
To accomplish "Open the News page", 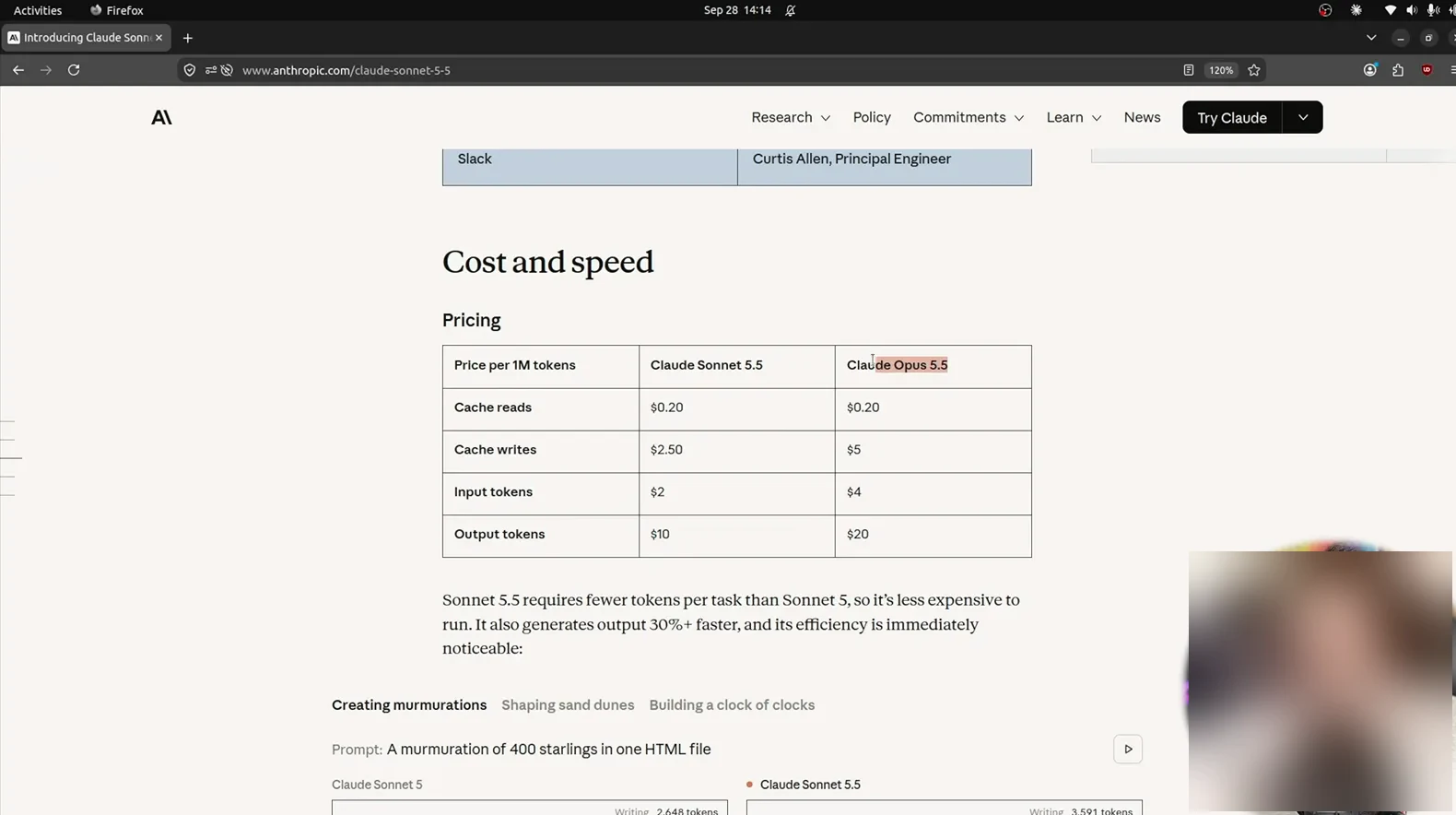I will pos(1142,117).
